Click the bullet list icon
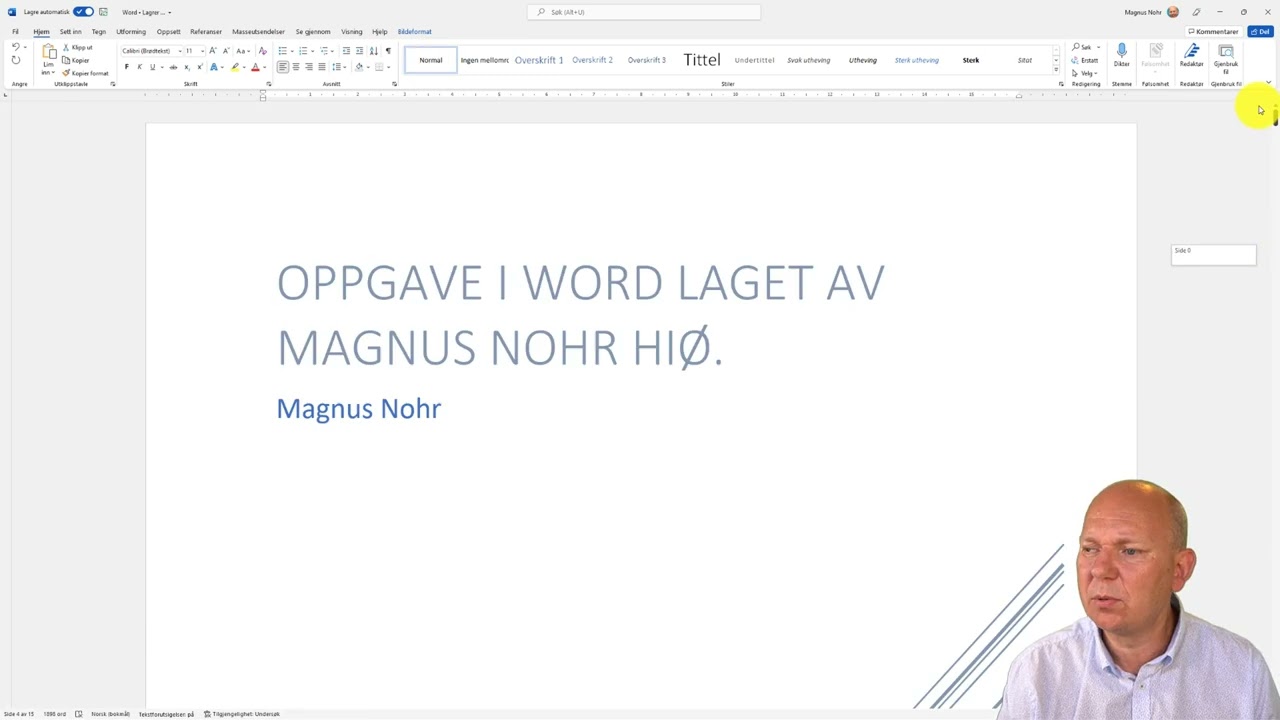Viewport: 1280px width, 720px height. pos(283,51)
